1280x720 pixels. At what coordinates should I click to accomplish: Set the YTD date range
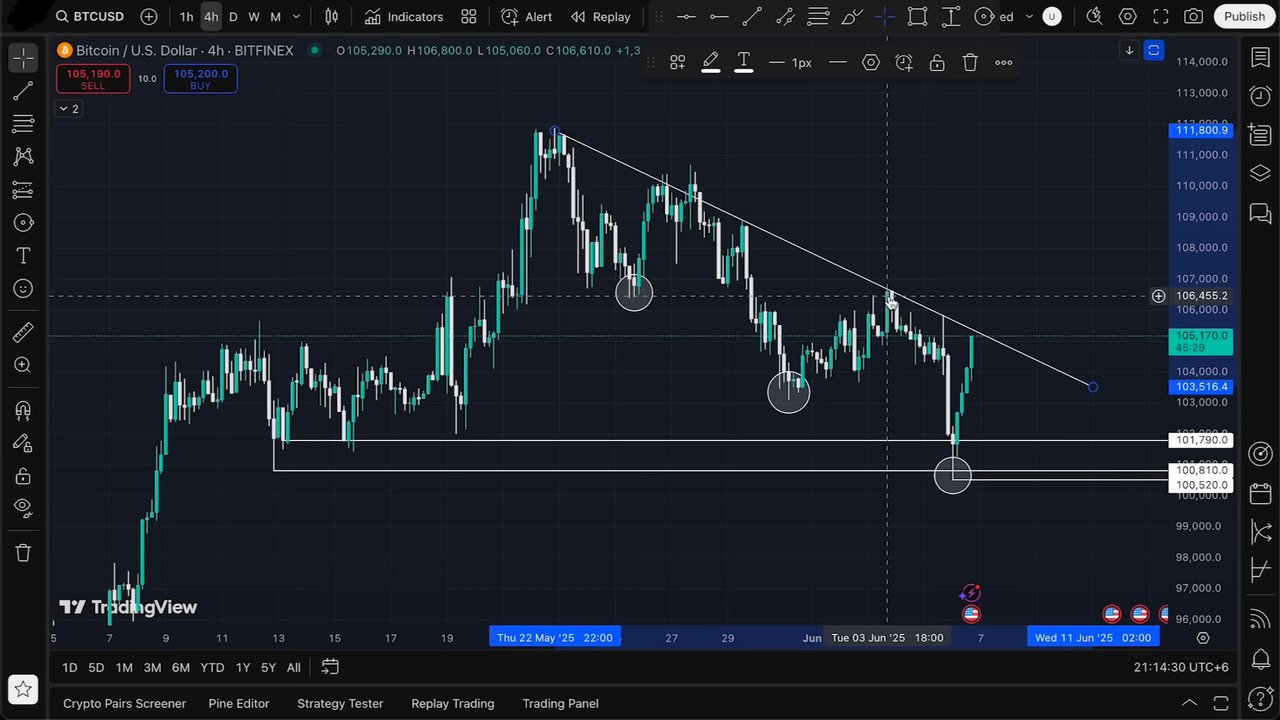(212, 667)
